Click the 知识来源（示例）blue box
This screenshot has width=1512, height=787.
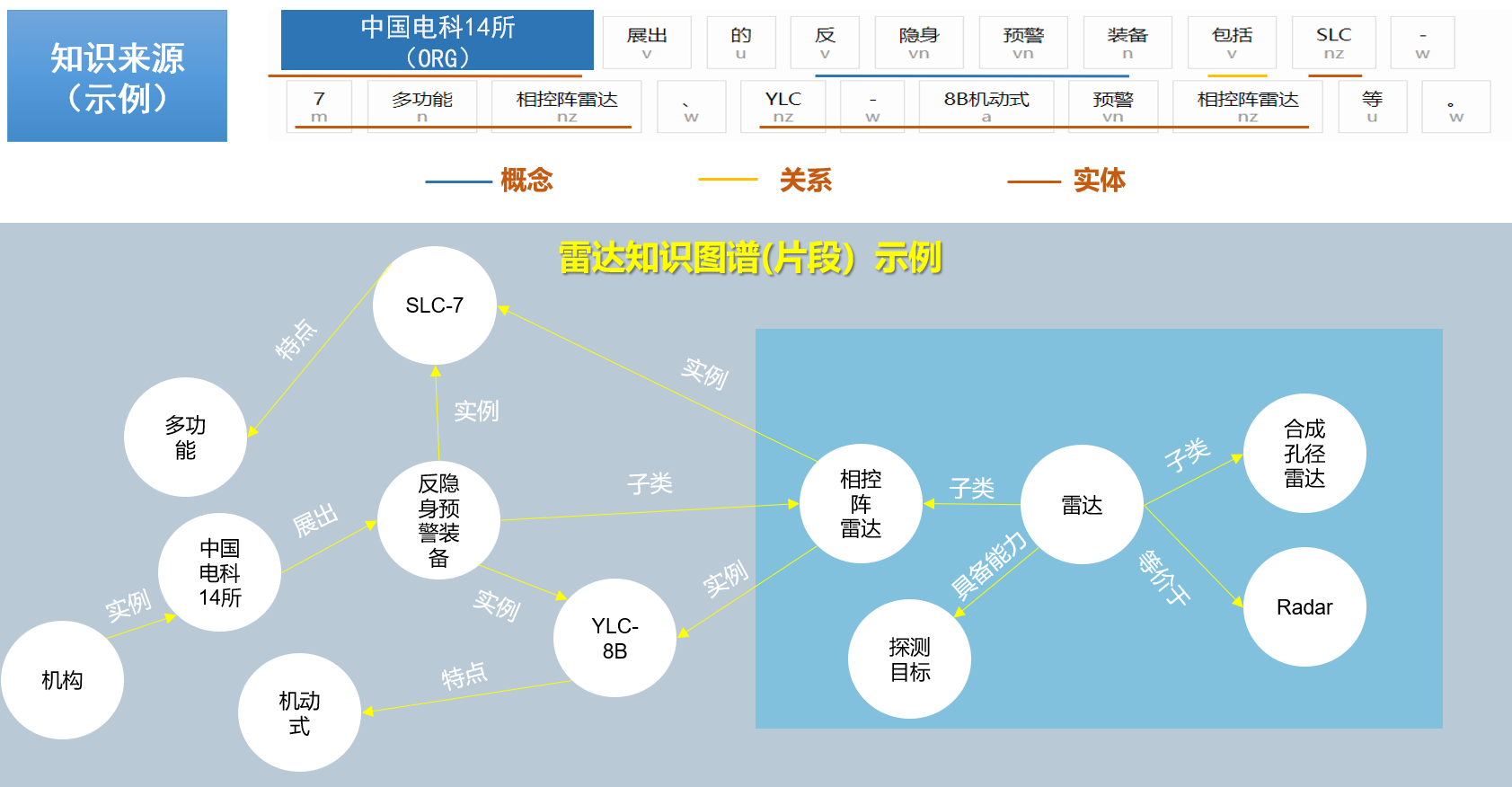point(117,76)
